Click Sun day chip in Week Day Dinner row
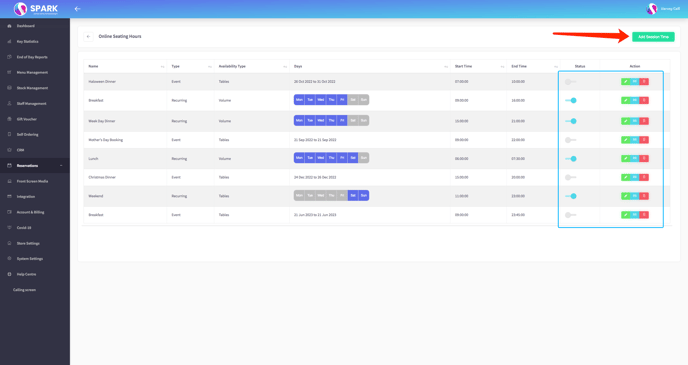The width and height of the screenshot is (688, 365). (364, 121)
